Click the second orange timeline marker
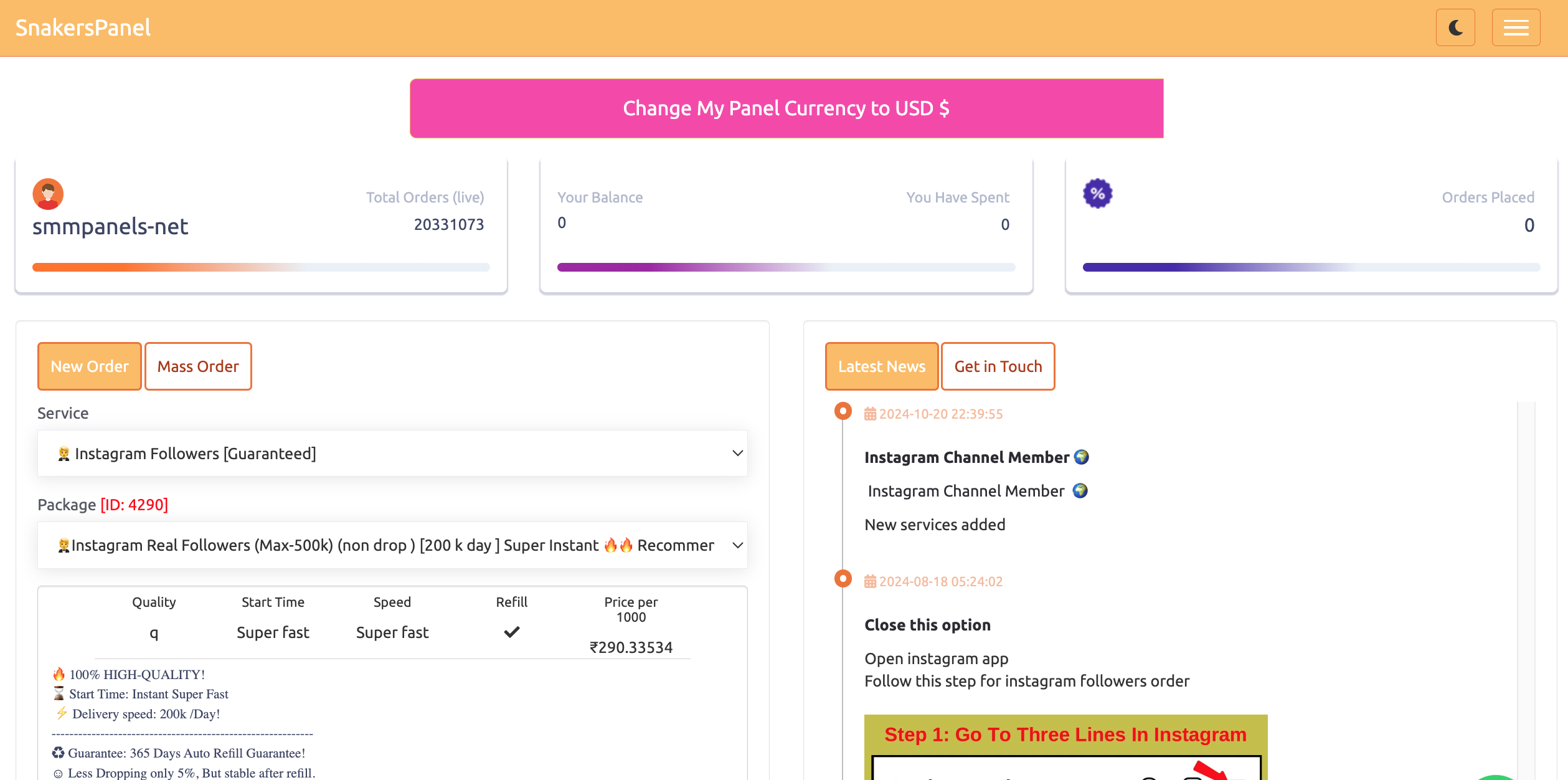The width and height of the screenshot is (1568, 780). (843, 579)
